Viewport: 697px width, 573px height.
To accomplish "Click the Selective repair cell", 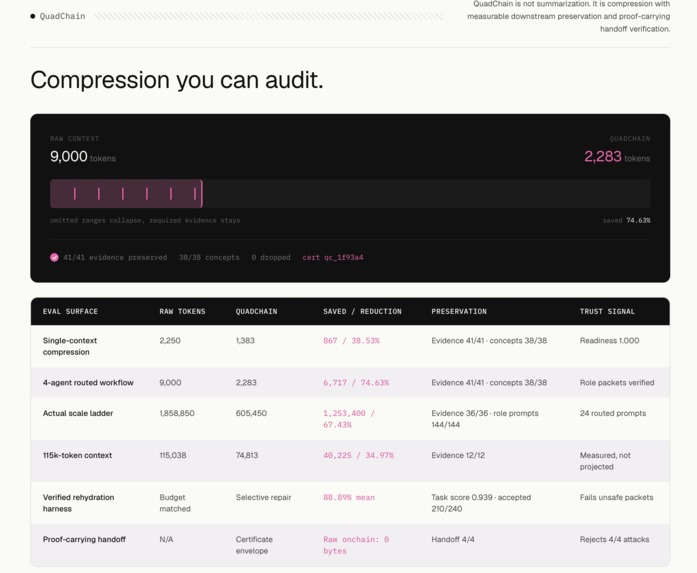I will (264, 497).
